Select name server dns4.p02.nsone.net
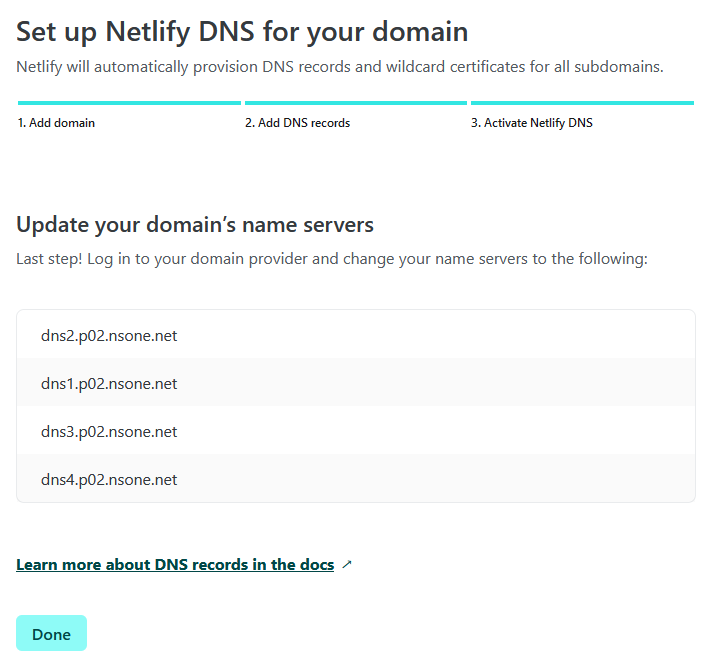Image resolution: width=709 pixels, height=670 pixels. pos(356,478)
